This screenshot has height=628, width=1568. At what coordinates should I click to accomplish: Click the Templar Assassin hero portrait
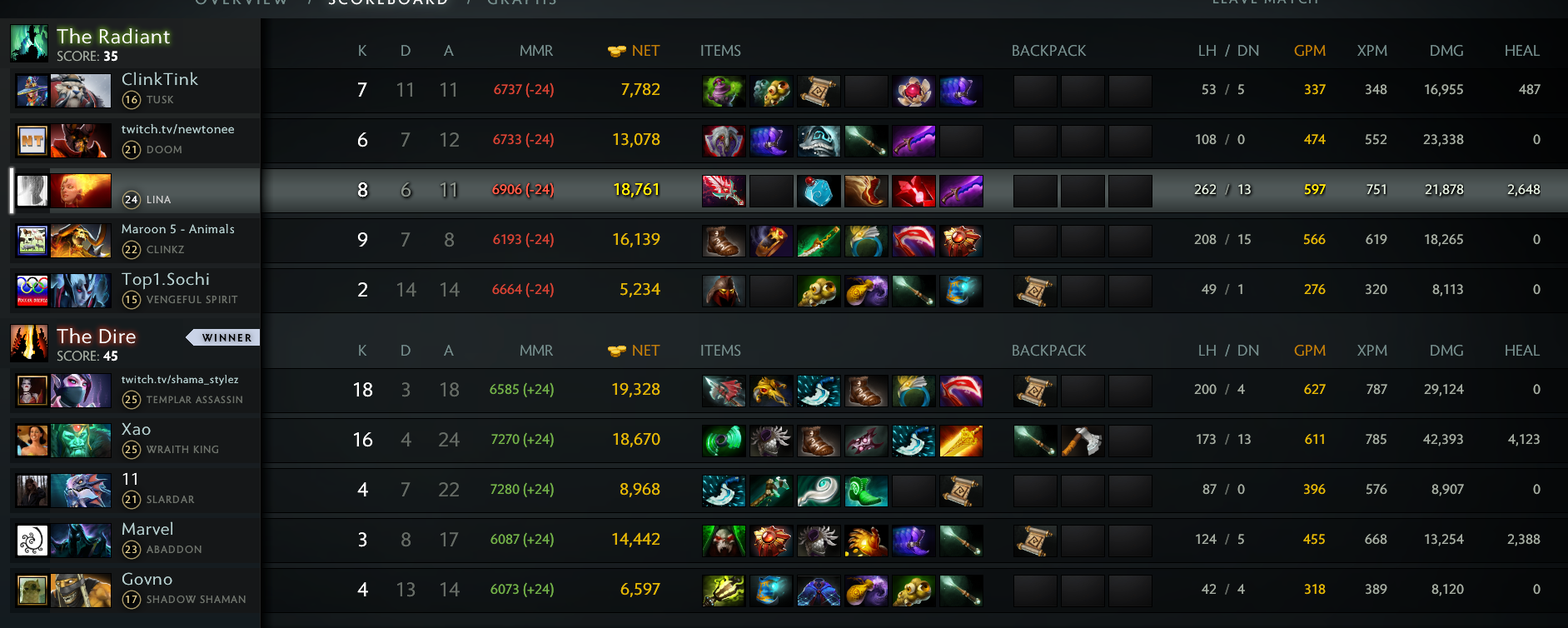click(81, 391)
